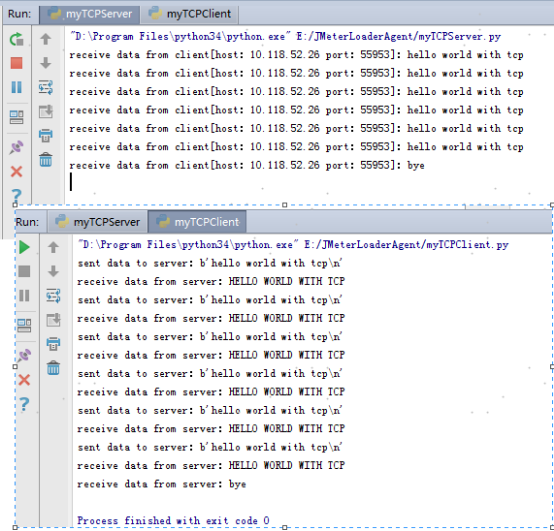
Task: Place cursor on 'Process finished with exit code 0'
Action: pyautogui.click(x=173, y=520)
